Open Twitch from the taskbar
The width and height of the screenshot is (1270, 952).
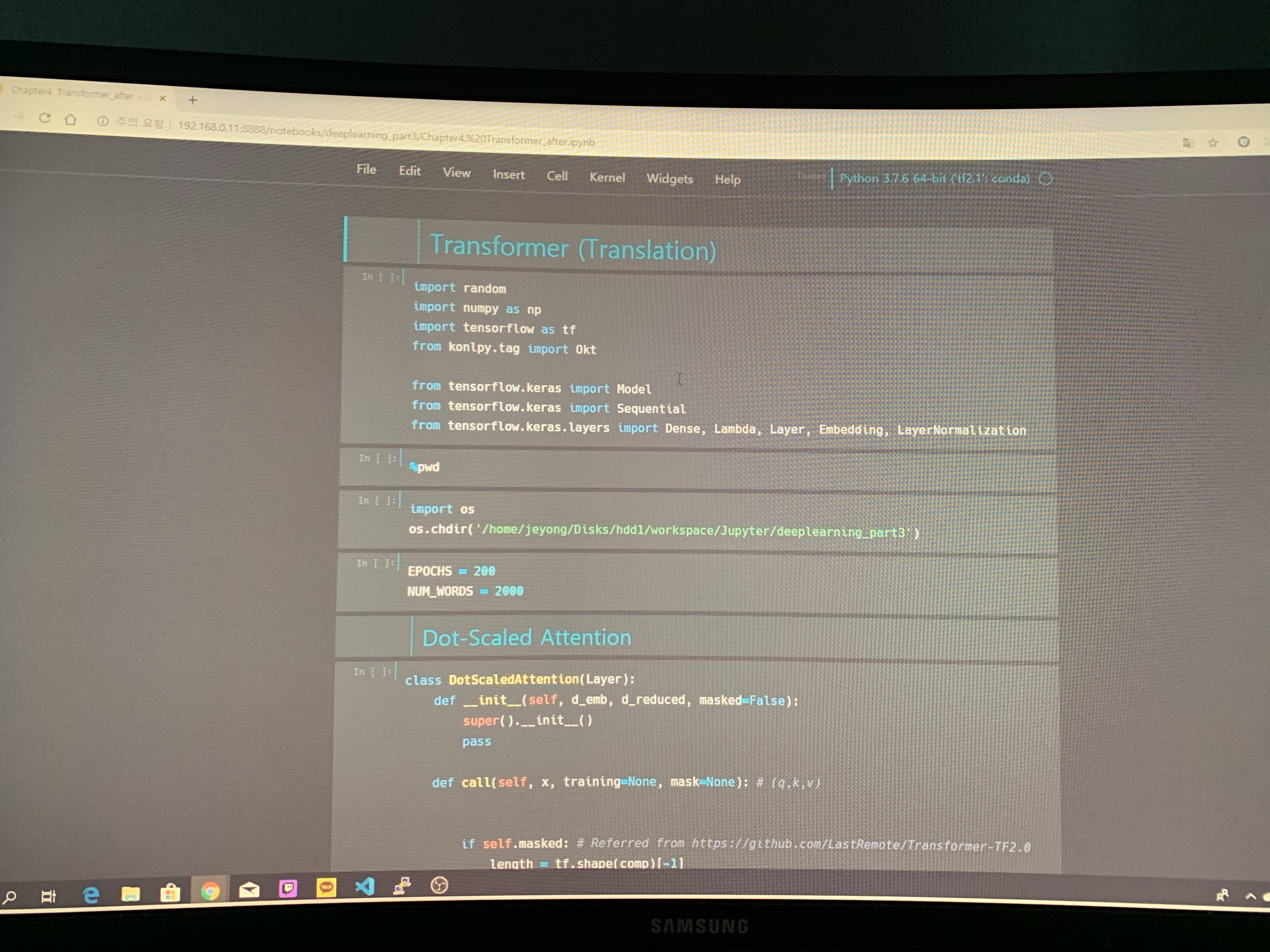(x=288, y=889)
